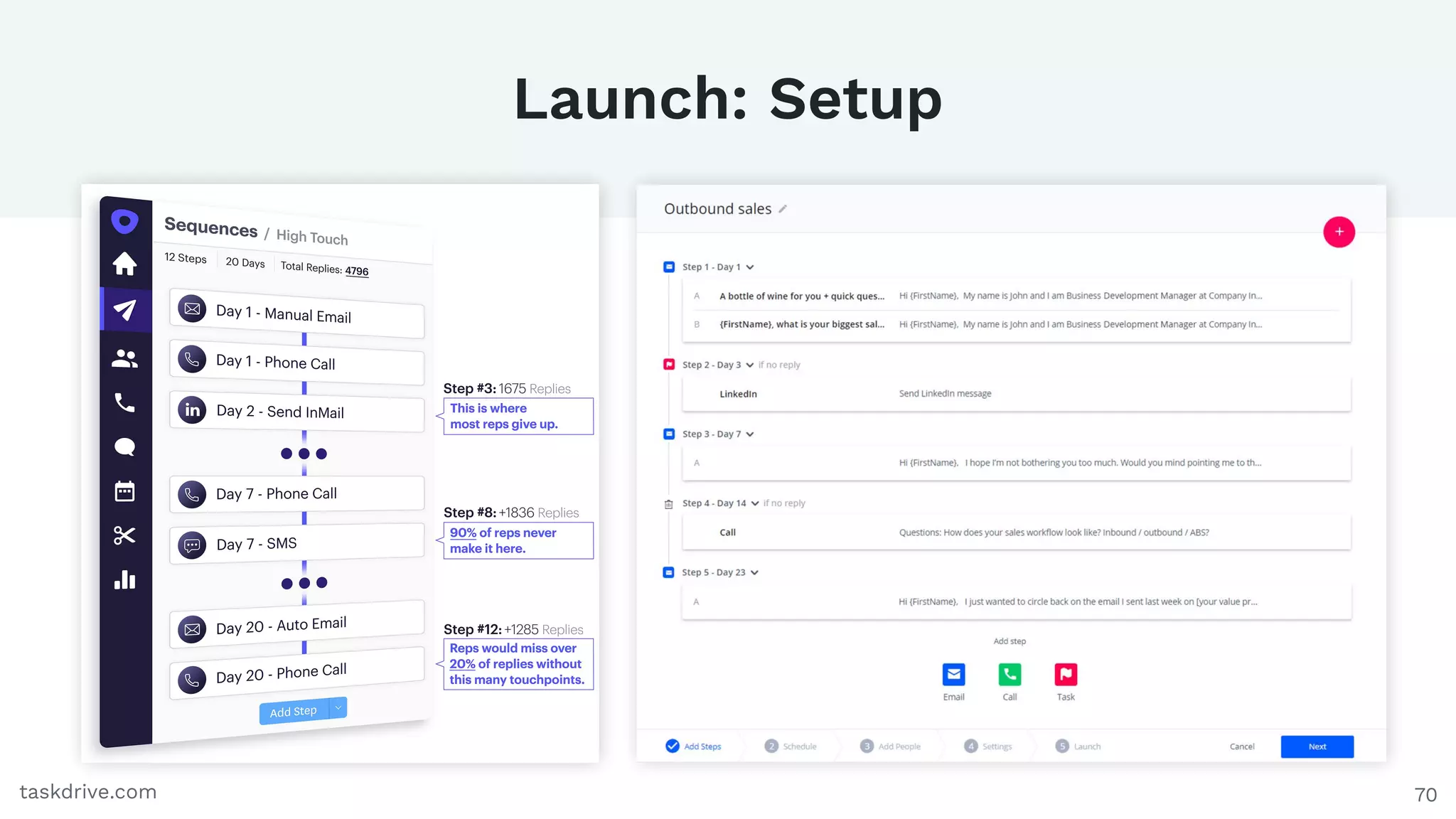The height and width of the screenshot is (819, 1456).
Task: Open the chat bubble icon in sidebar
Action: 124,447
